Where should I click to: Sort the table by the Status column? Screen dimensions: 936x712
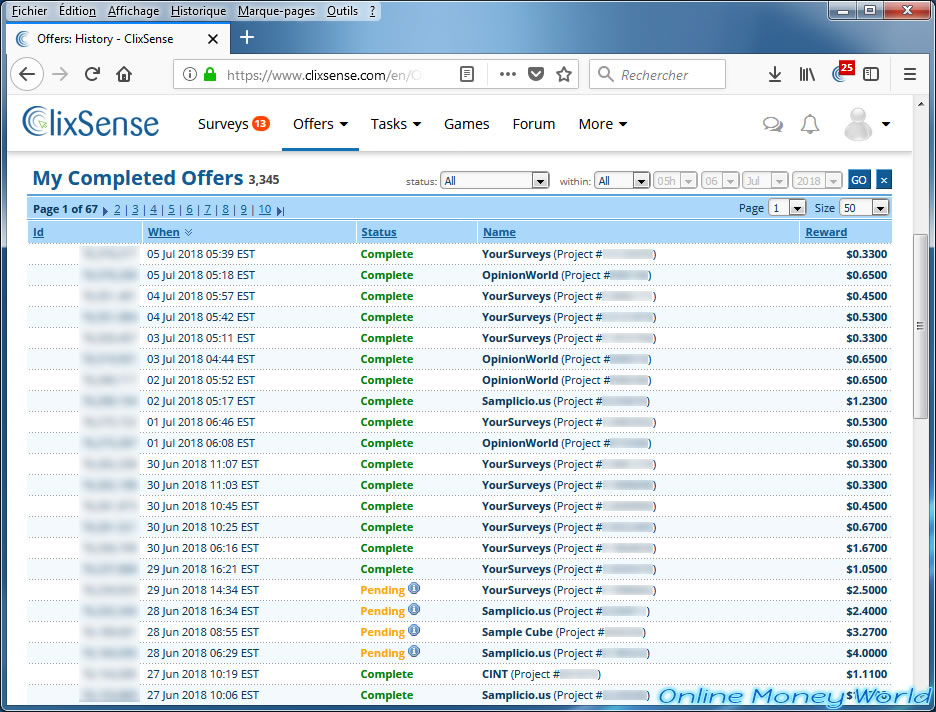[x=378, y=232]
